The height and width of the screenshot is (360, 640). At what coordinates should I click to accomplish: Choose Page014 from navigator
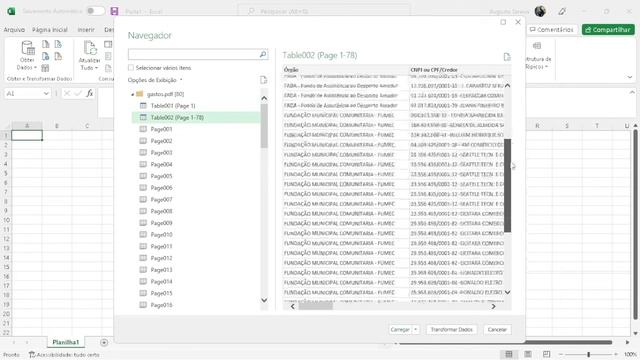tap(161, 282)
